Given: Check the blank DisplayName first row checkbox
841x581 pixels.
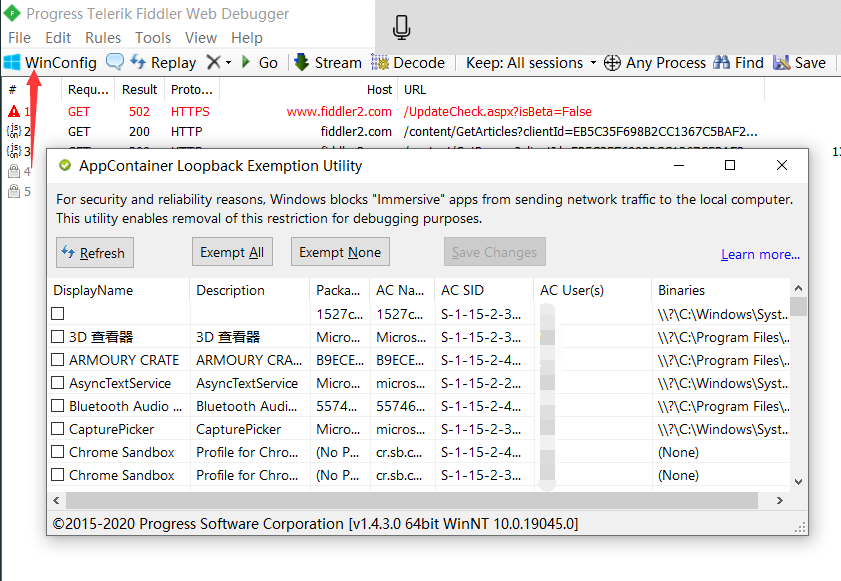Looking at the screenshot, I should coord(57,313).
